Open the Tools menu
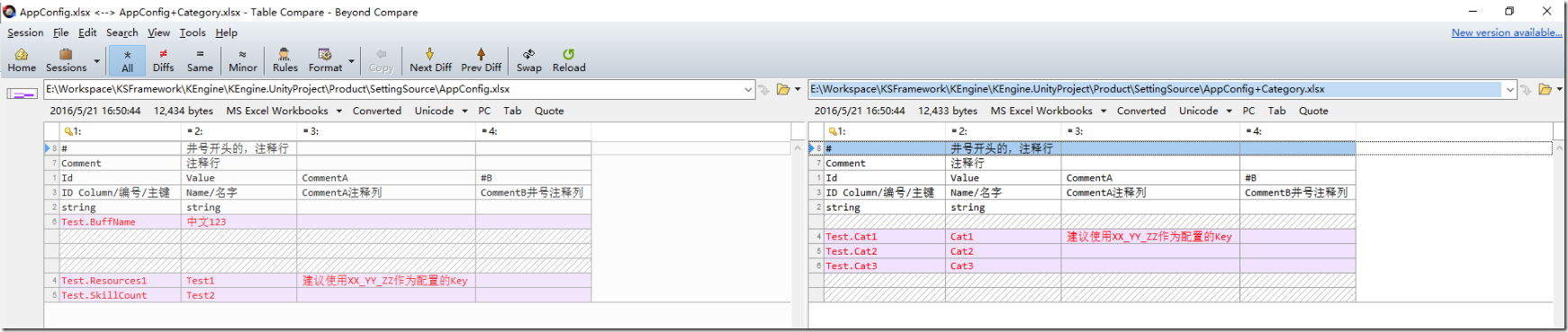 (193, 32)
